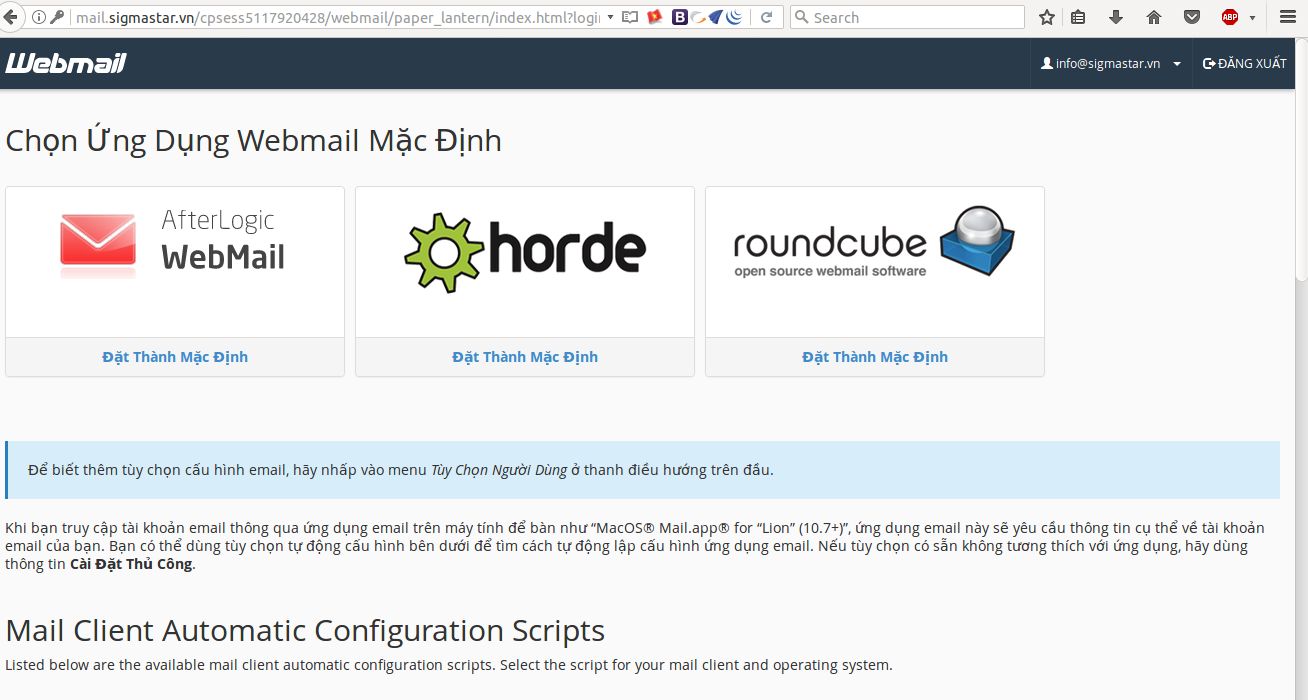Show bookmarks list icon
The height and width of the screenshot is (700, 1308).
point(1078,17)
